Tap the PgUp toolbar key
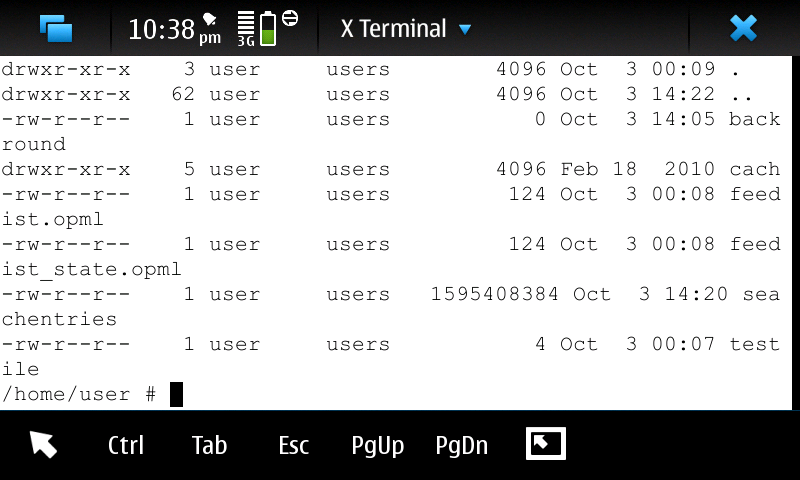The width and height of the screenshot is (800, 480). [378, 446]
